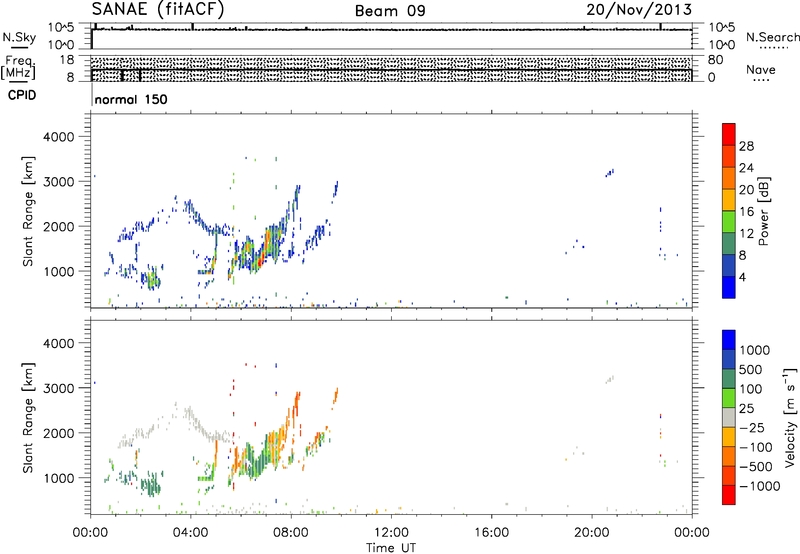
Task: Click the 20:00 time tick label
Action: click(x=591, y=533)
